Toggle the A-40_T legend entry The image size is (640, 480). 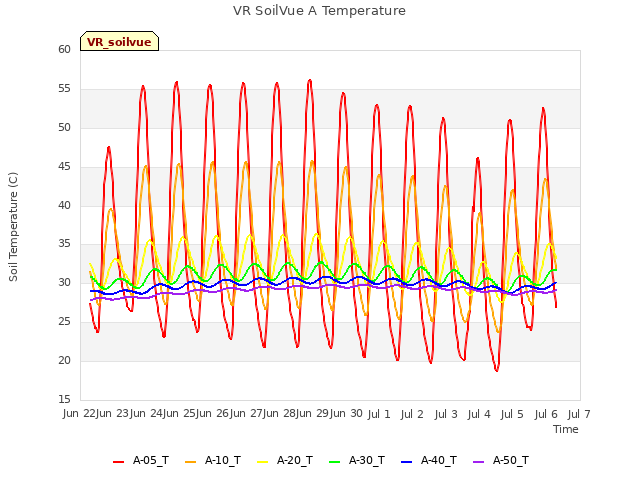(x=429, y=460)
